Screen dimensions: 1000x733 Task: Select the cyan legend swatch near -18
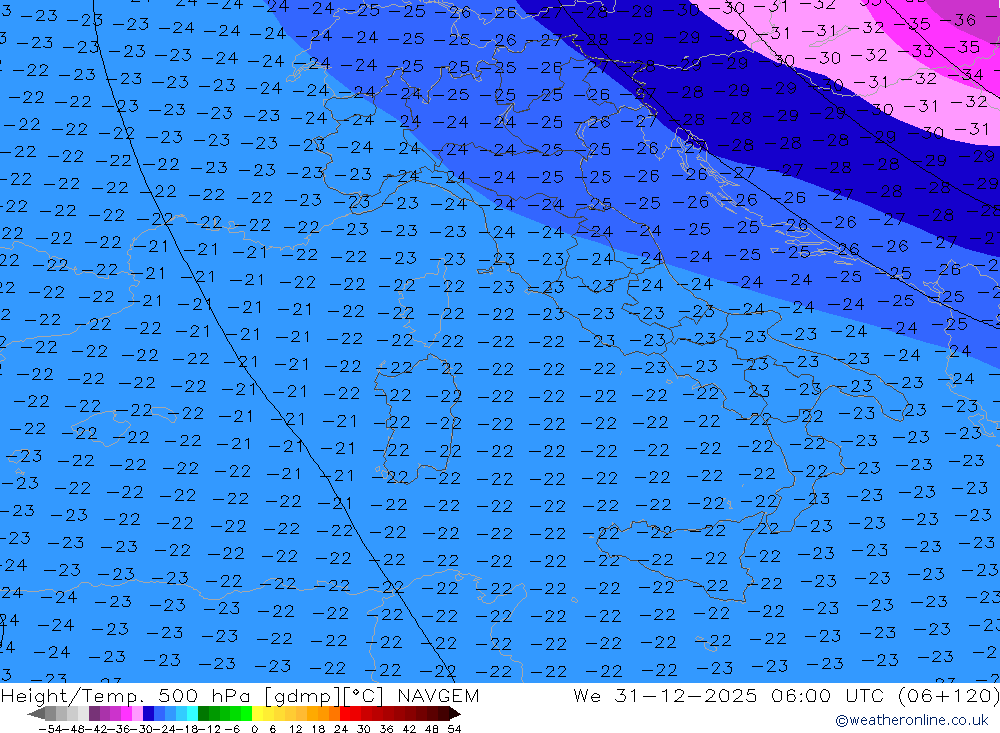click(192, 714)
